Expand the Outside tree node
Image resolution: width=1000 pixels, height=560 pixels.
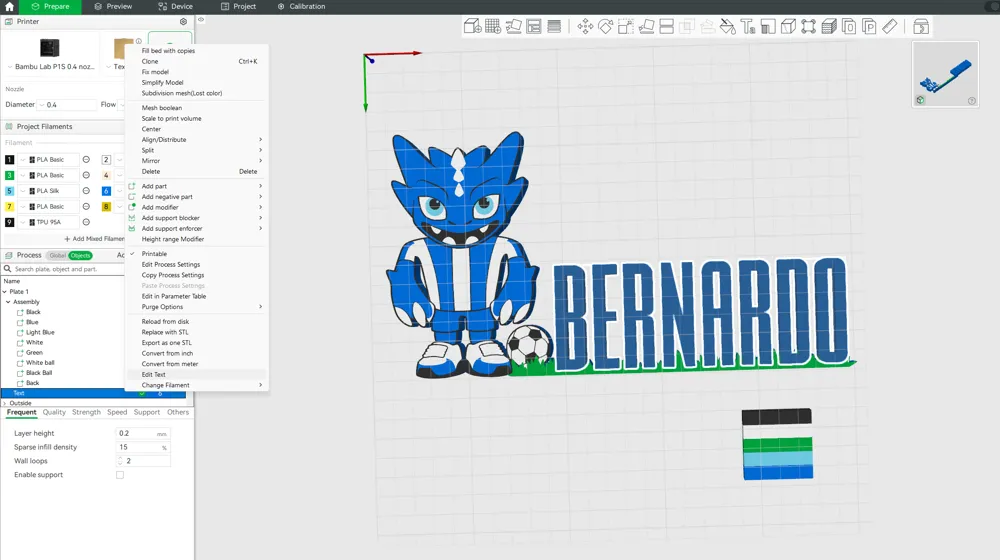point(5,403)
